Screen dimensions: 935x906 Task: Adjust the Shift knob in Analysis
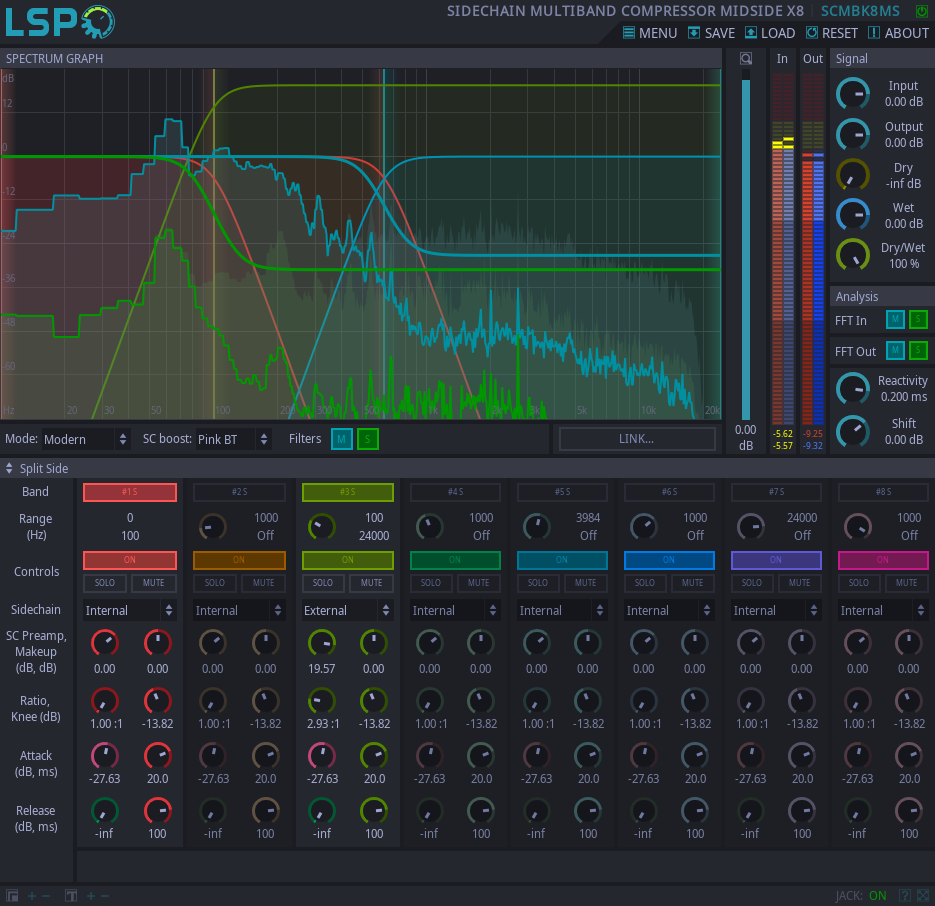[x=853, y=431]
